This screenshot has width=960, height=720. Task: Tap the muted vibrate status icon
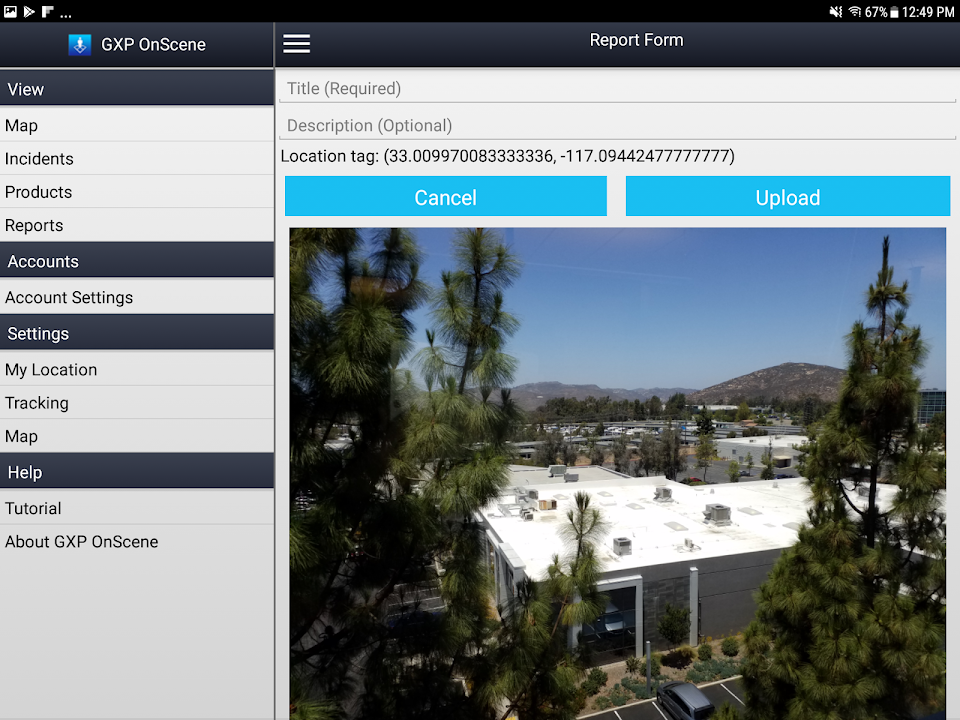[x=836, y=12]
